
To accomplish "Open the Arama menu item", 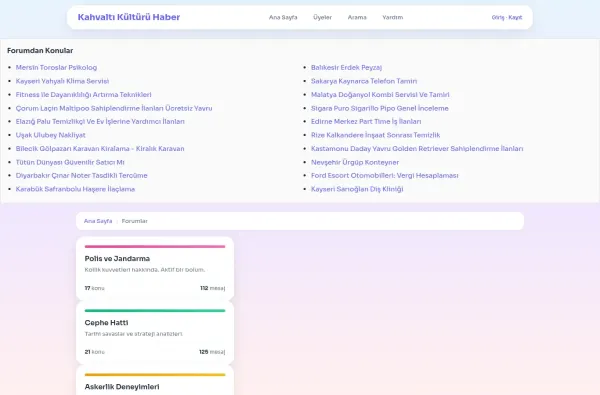I will [357, 17].
